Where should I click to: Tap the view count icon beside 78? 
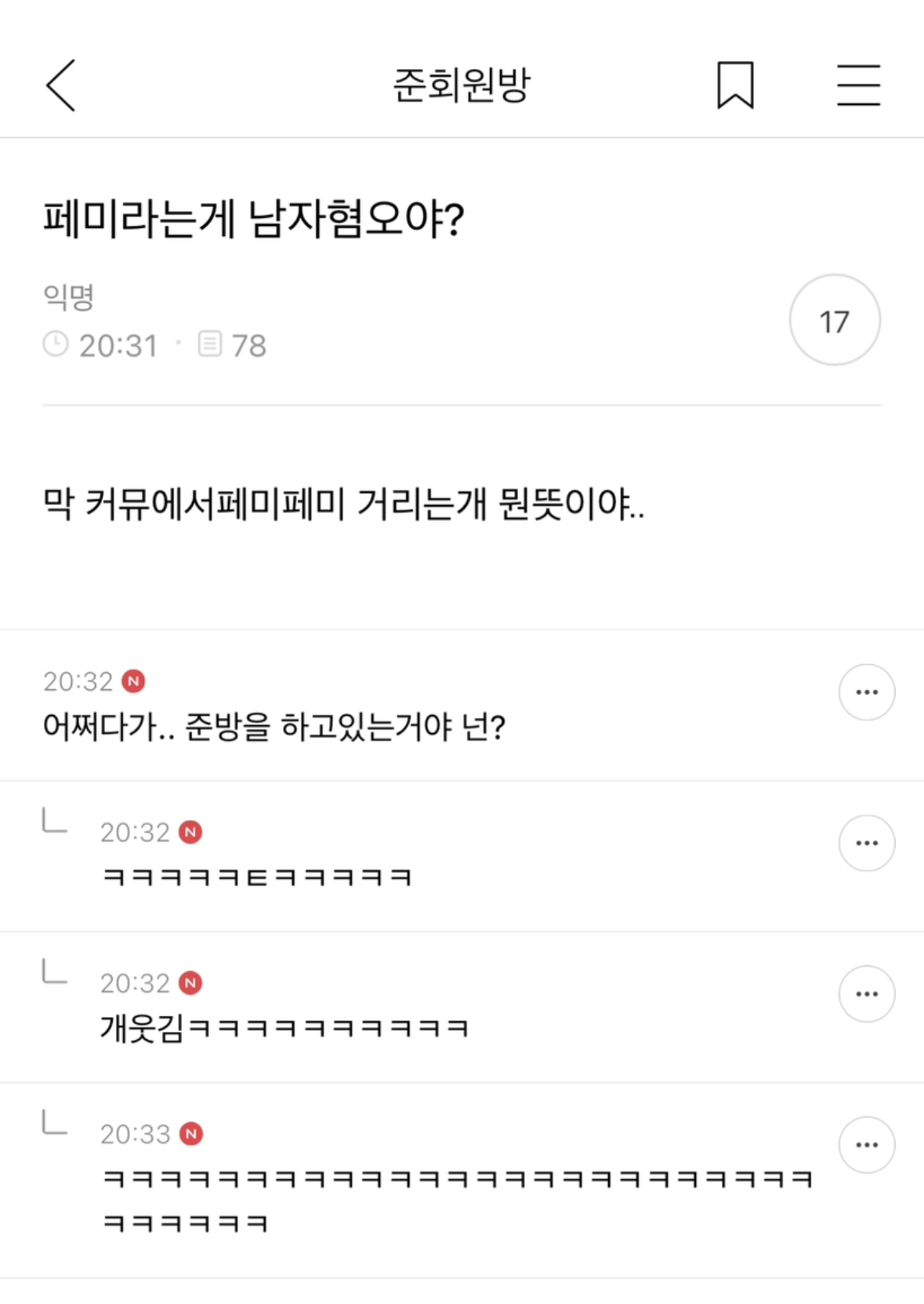click(x=210, y=344)
